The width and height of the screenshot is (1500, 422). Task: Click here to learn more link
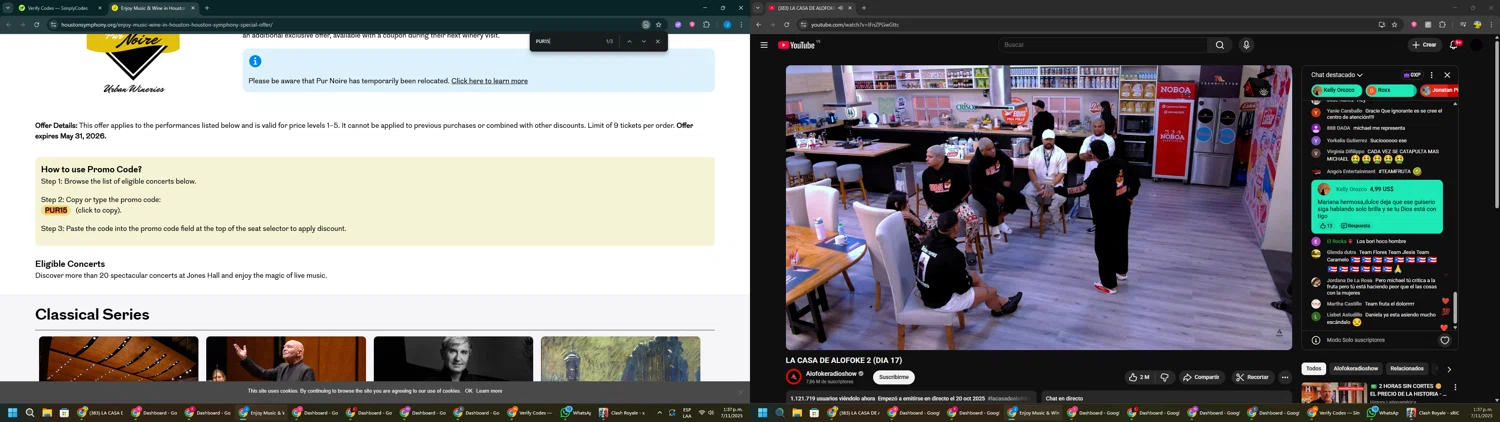[490, 81]
